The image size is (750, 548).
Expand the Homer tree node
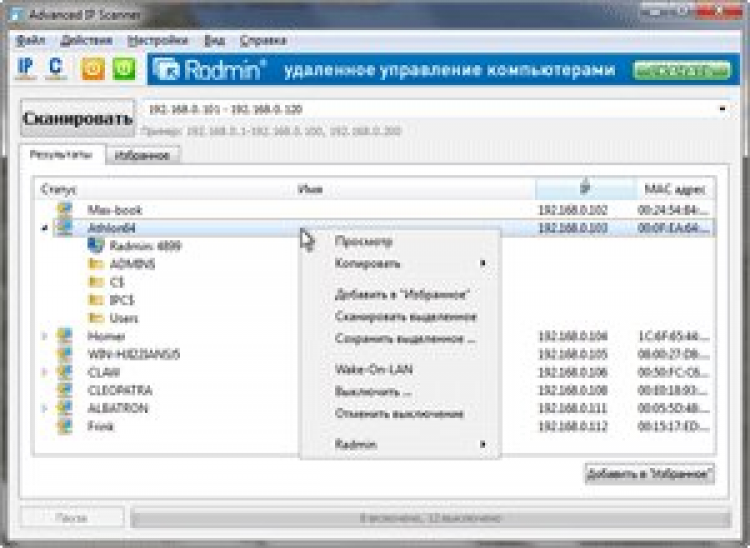click(44, 336)
